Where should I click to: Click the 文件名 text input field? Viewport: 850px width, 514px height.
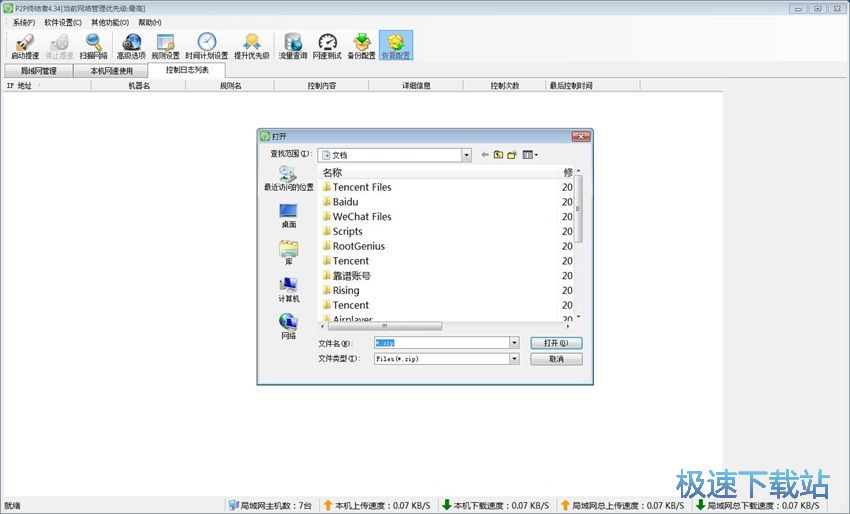pos(441,343)
